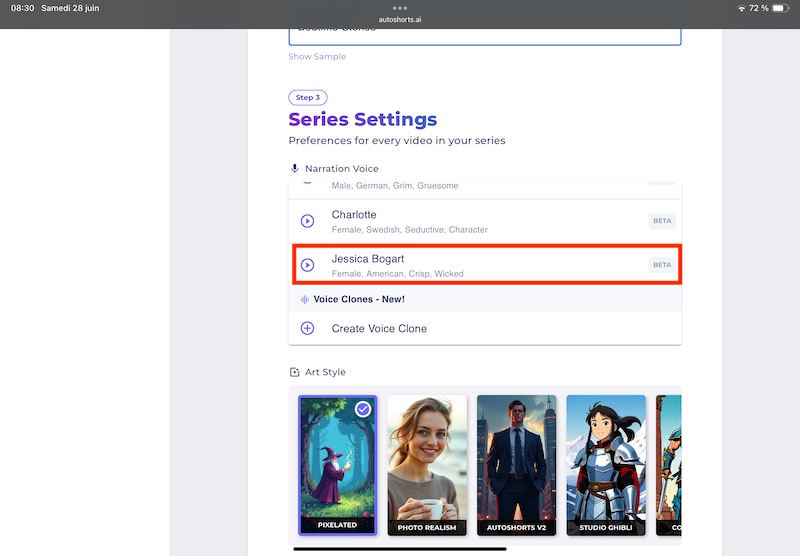
Task: Click the art style horizontal scrollbar
Action: coord(400,549)
